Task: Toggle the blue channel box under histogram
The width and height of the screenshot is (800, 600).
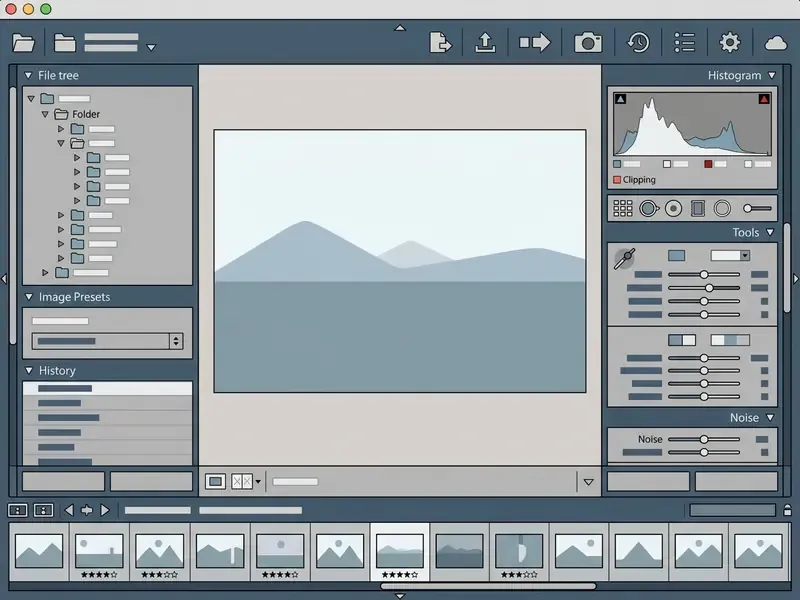Action: tap(617, 164)
